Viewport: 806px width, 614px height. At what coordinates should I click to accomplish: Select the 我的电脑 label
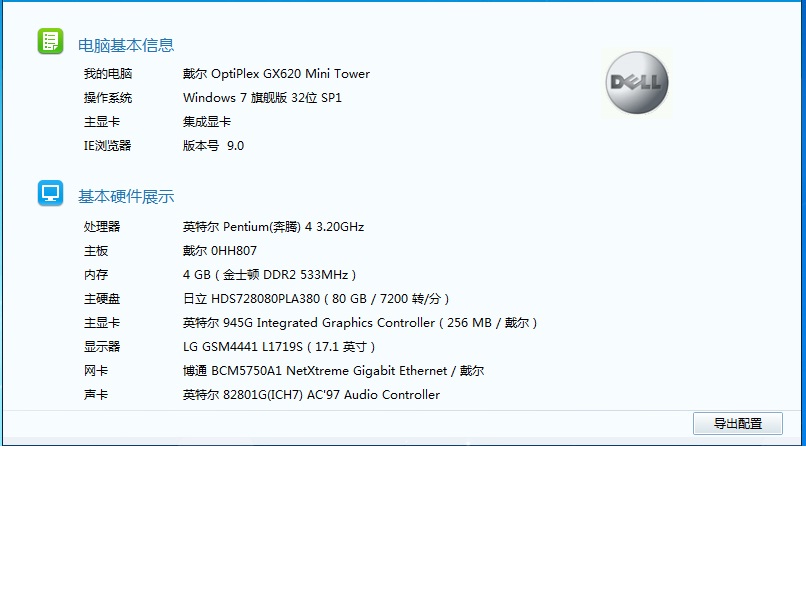coord(108,74)
